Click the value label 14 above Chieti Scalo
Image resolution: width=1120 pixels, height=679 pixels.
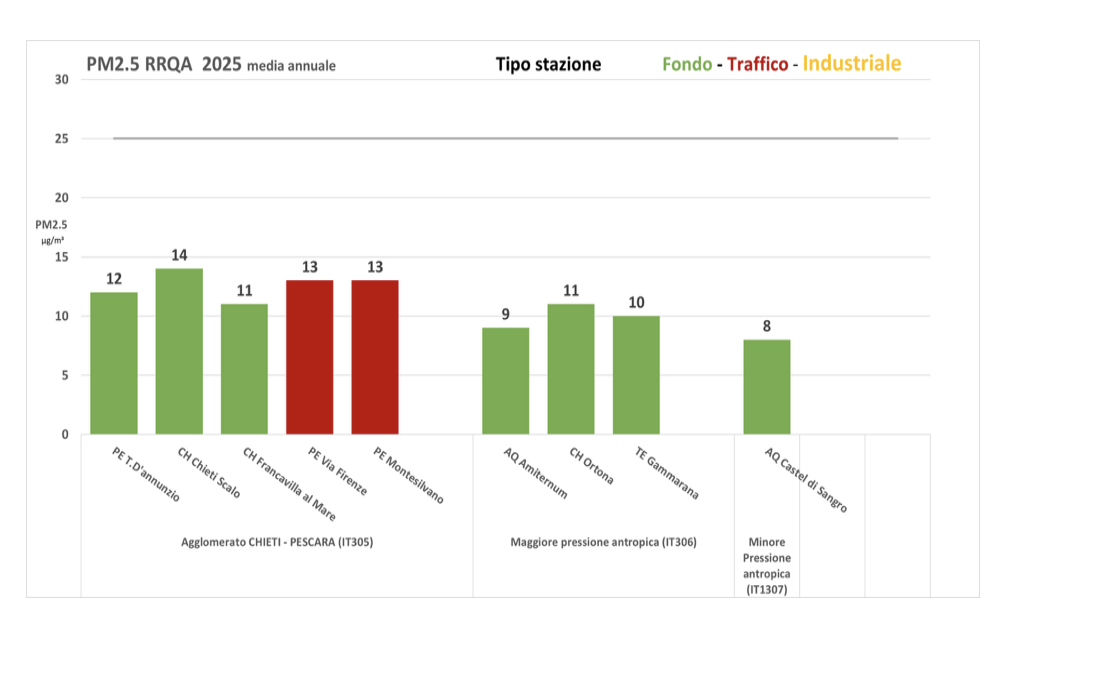(179, 255)
